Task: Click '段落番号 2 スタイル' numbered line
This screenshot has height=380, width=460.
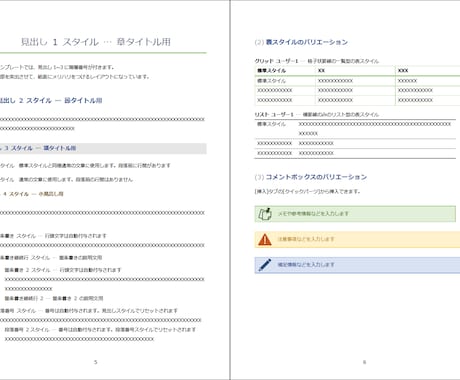Action: click(100, 330)
